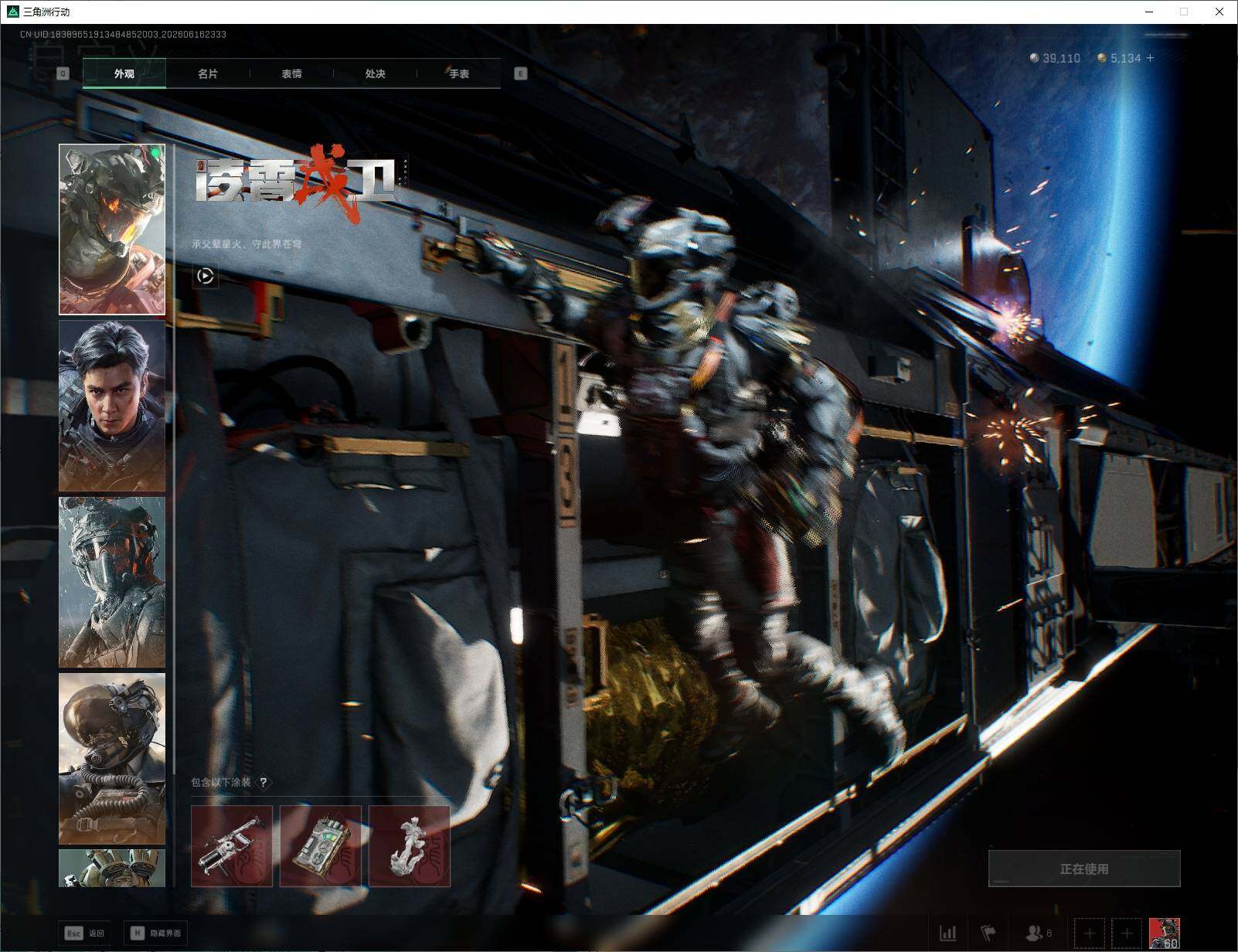Open the help question mark beside 包含以下涂装
This screenshot has height=952, width=1238.
264,783
